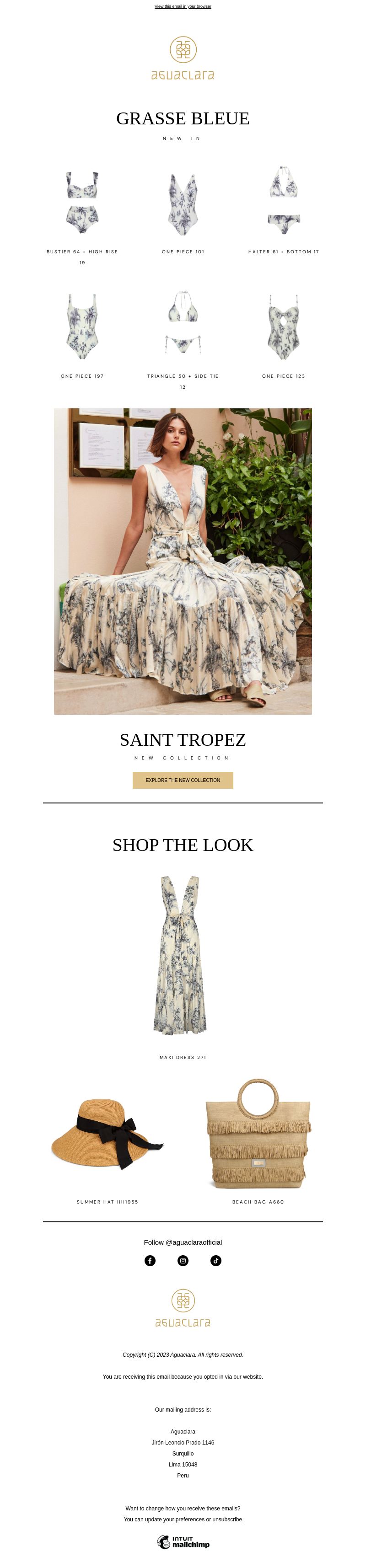The image size is (366, 1568).
Task: Open the Instagram social icon
Action: (183, 1261)
